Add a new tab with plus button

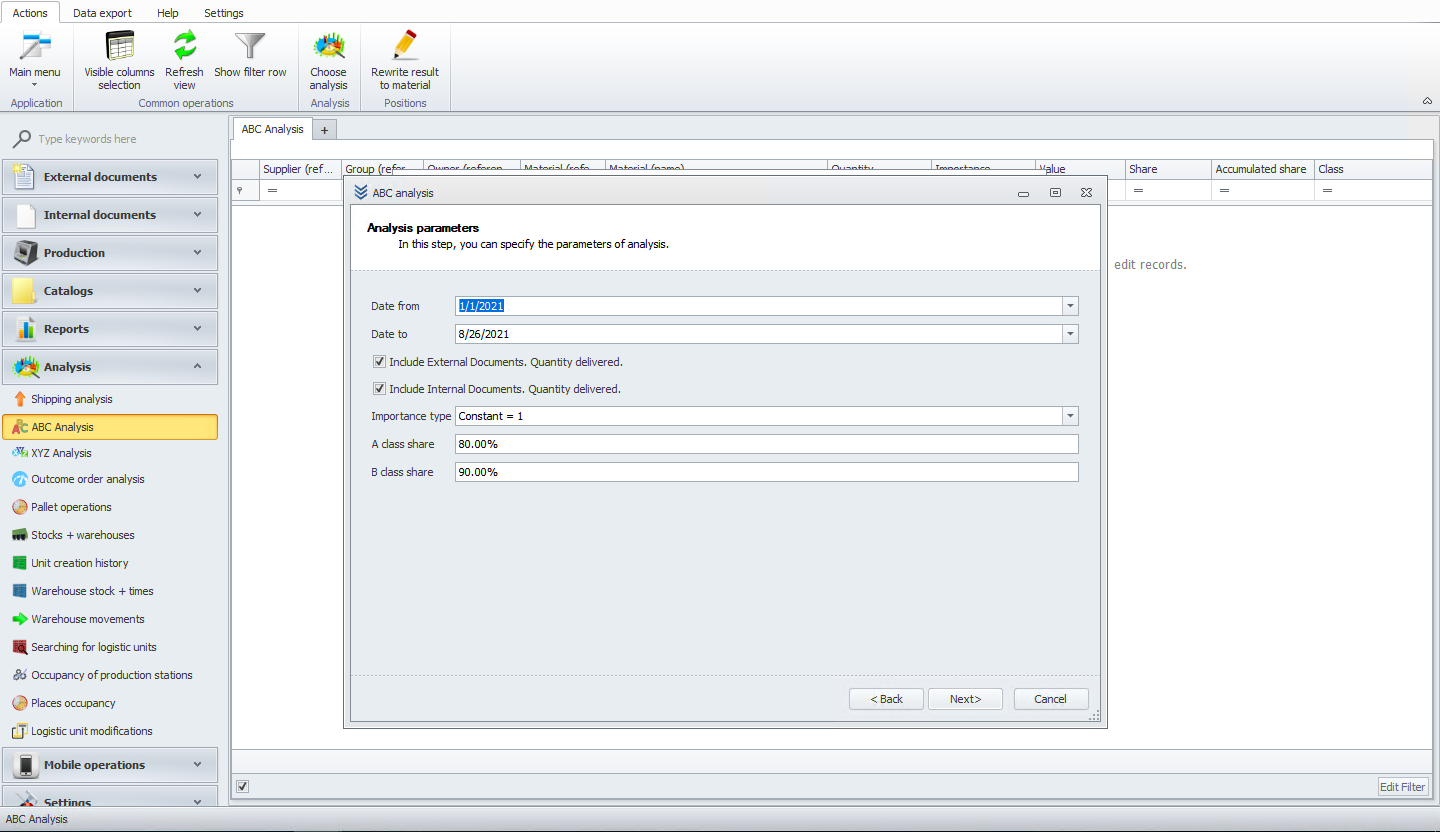[x=325, y=130]
